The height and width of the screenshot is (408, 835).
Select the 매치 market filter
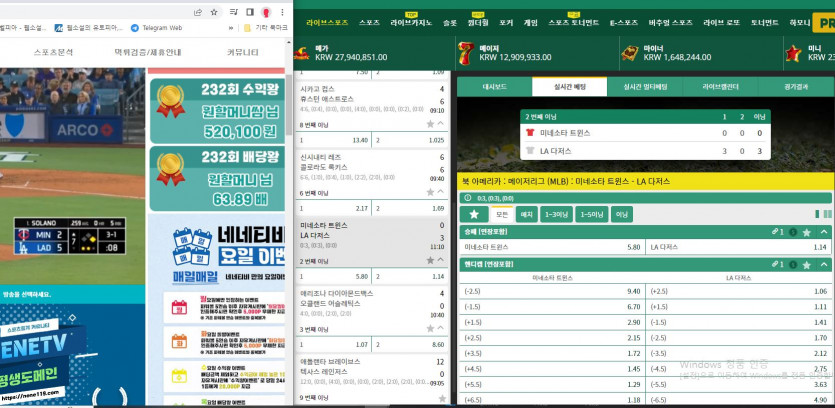point(527,214)
